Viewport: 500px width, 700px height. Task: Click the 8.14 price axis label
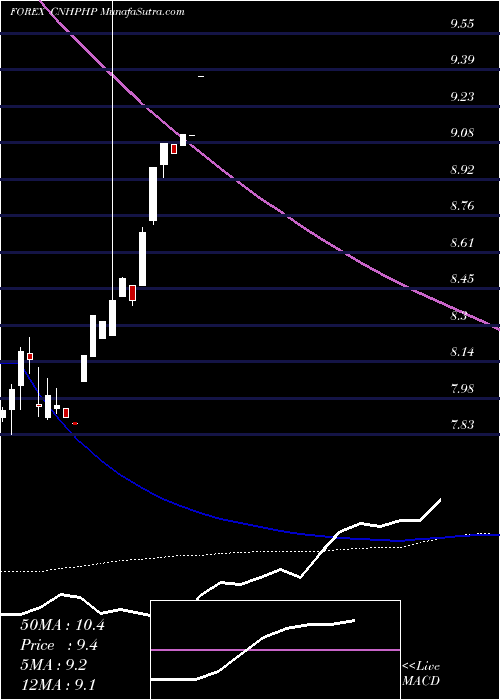(x=462, y=351)
